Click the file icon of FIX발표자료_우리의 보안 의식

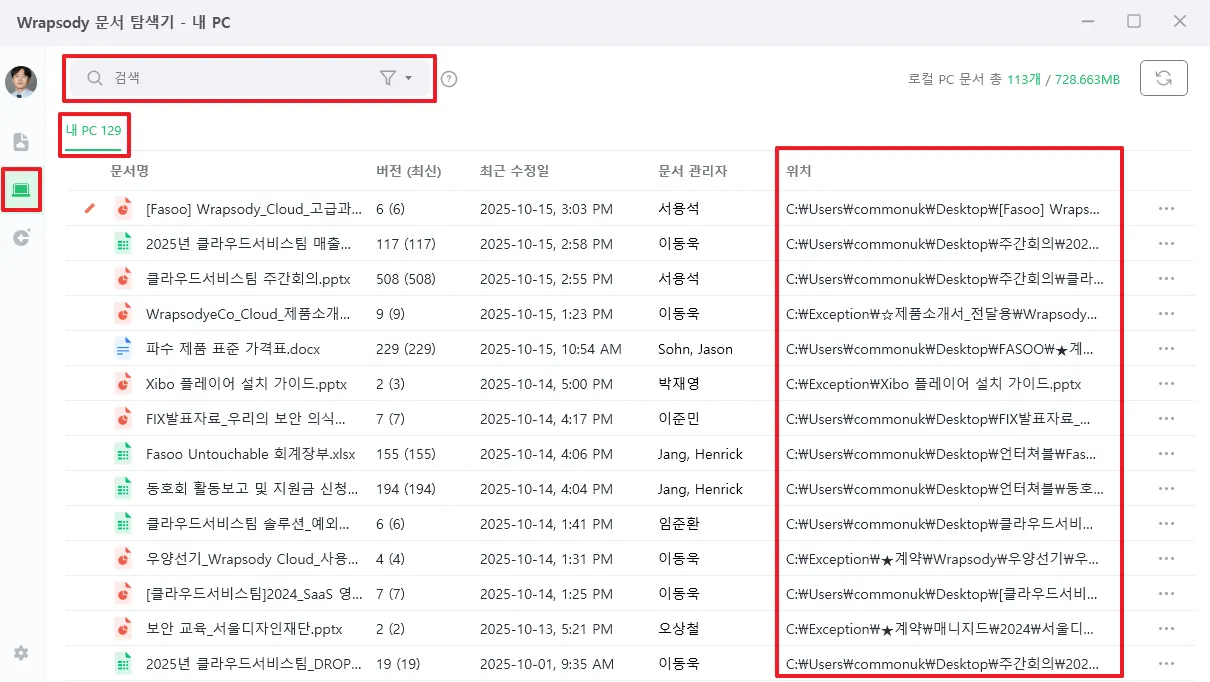point(123,419)
